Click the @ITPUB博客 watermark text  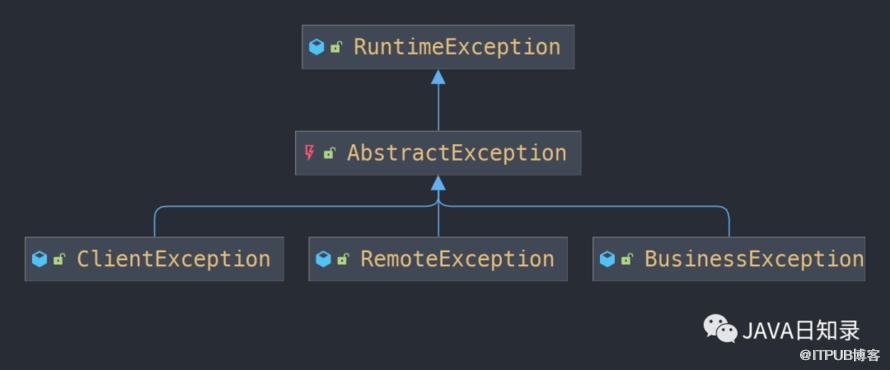840,356
